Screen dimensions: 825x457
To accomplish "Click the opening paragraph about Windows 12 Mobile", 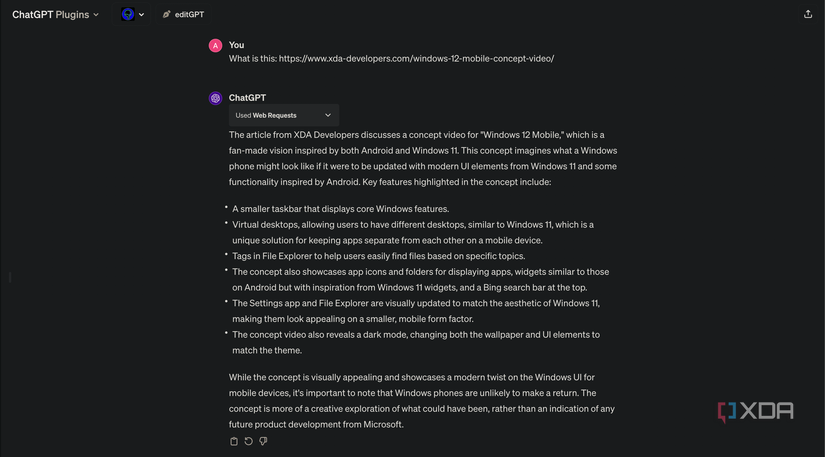I will 416,158.
